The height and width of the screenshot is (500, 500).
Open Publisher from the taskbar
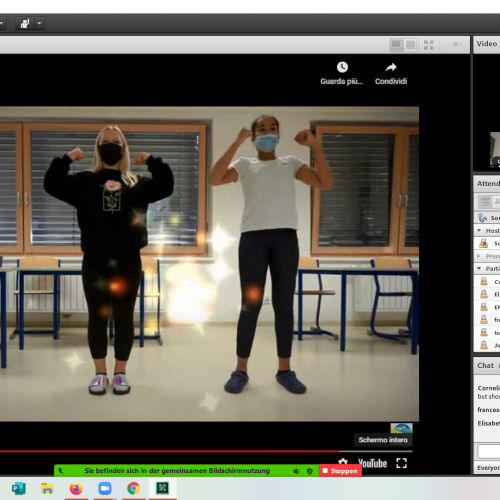[x=19, y=489]
